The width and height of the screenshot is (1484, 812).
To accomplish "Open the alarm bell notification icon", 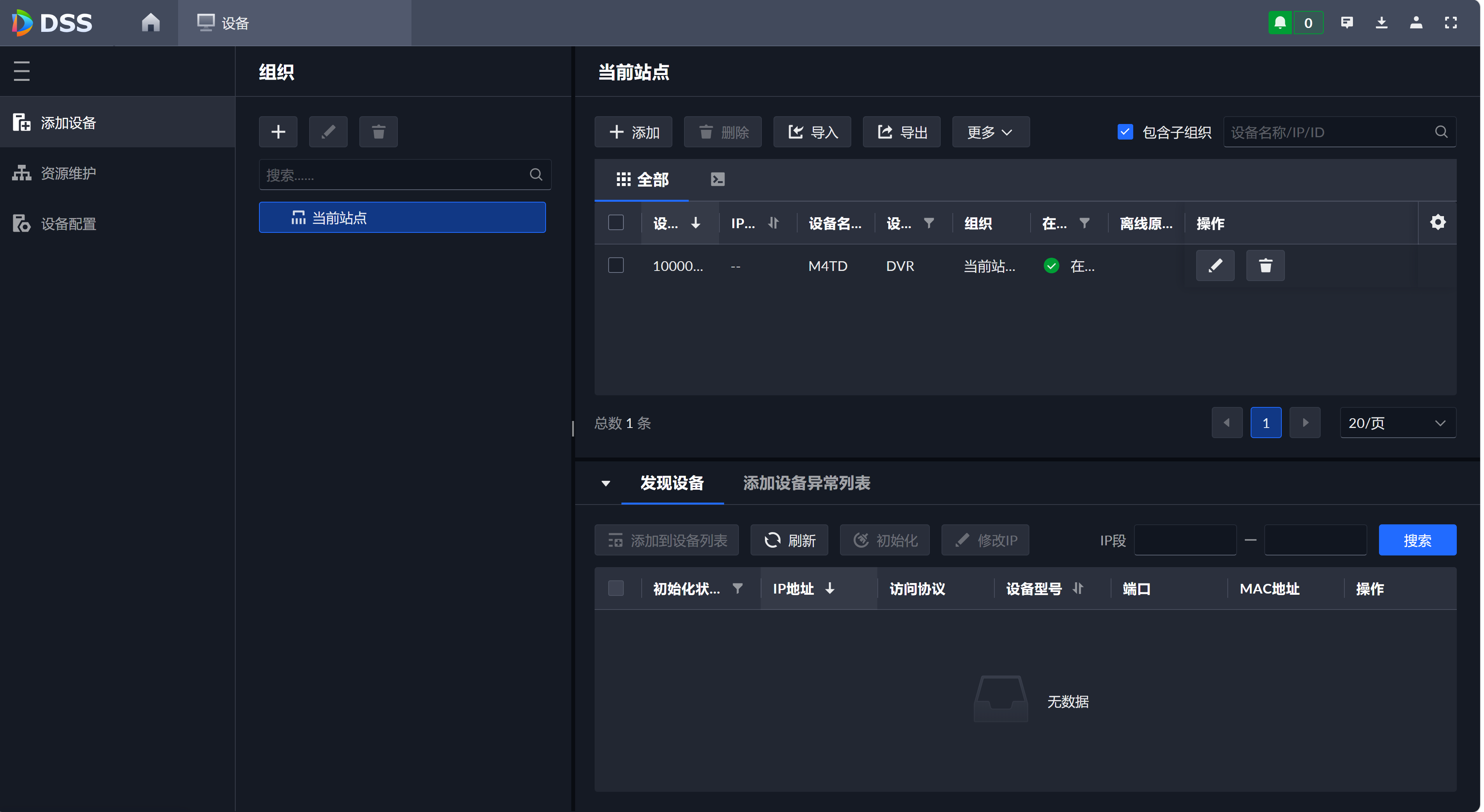I will point(1280,23).
